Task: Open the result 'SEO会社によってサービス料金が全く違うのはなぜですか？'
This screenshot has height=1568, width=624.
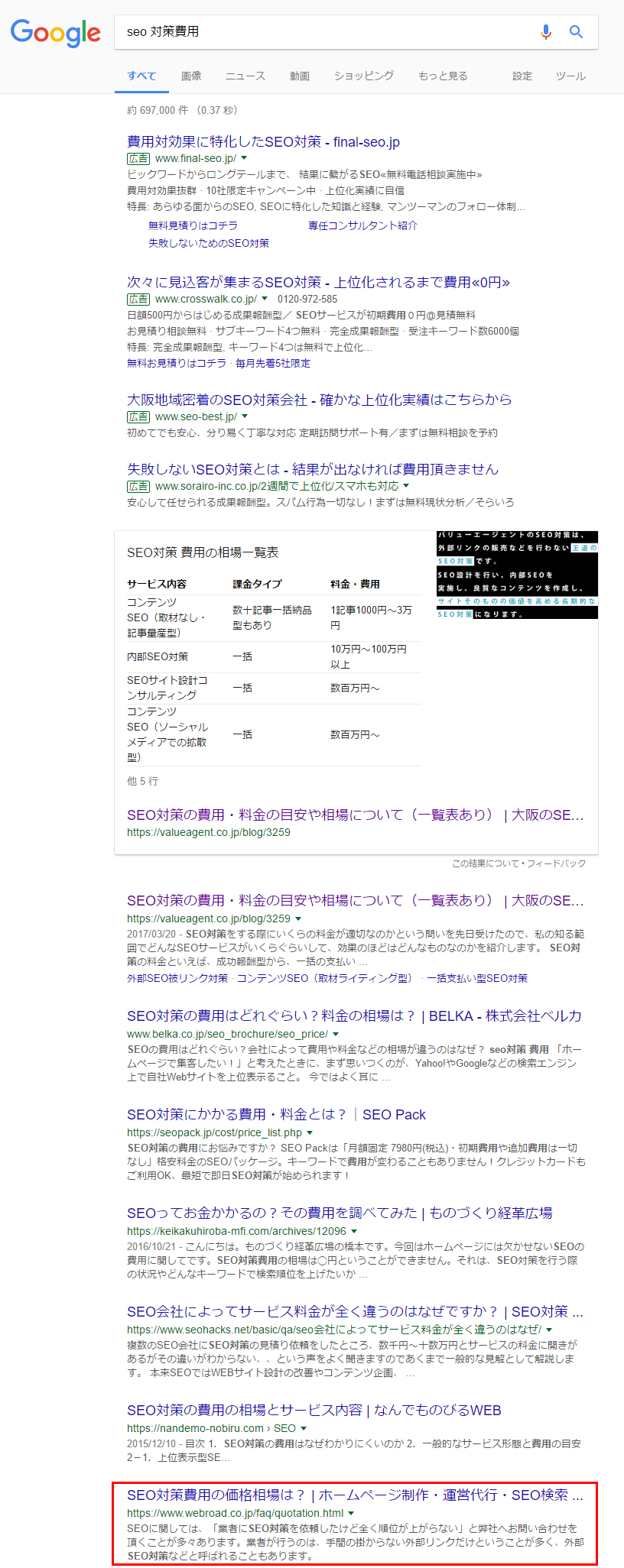Action: click(355, 1311)
